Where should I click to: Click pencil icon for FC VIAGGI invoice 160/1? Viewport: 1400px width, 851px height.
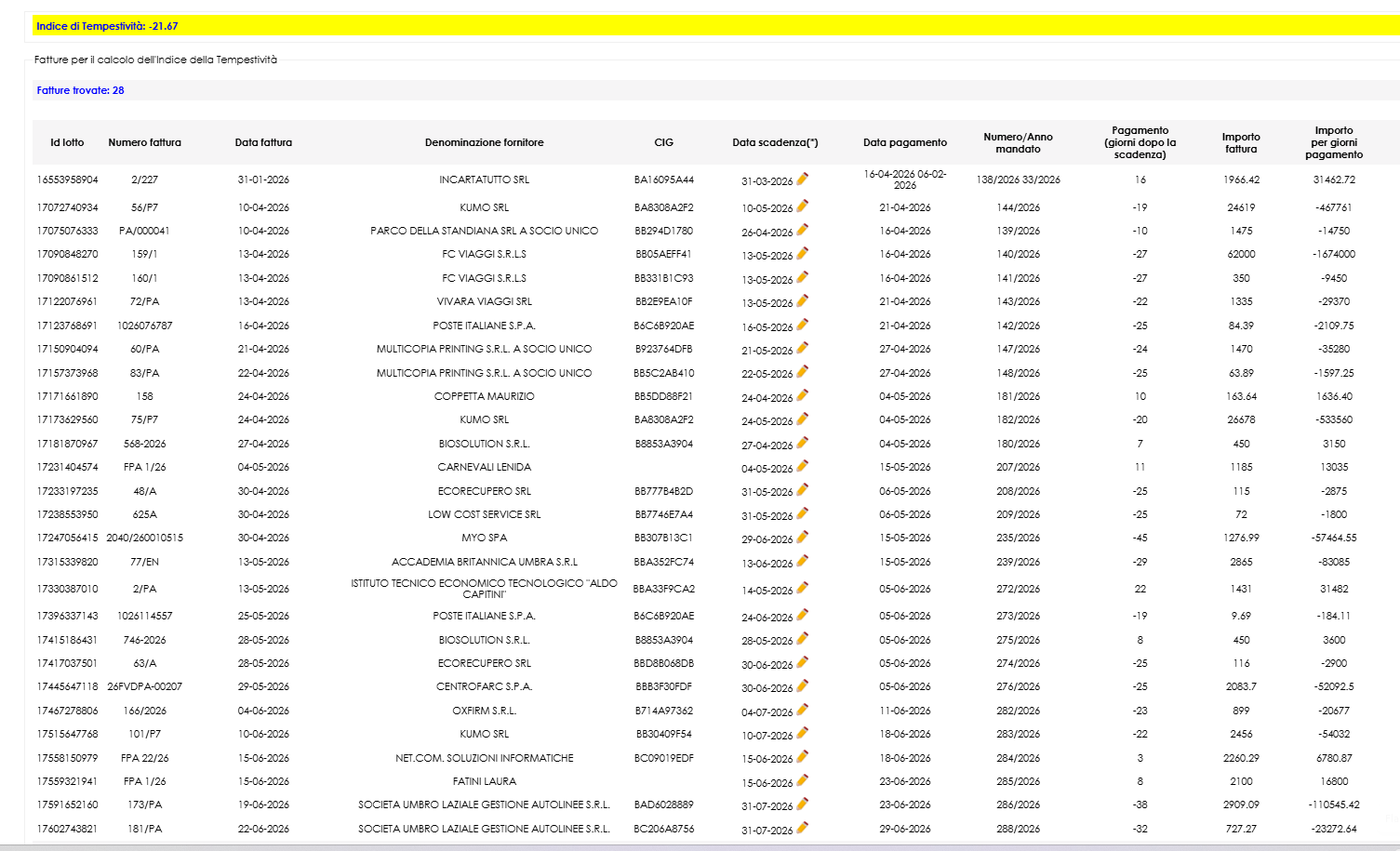[802, 277]
